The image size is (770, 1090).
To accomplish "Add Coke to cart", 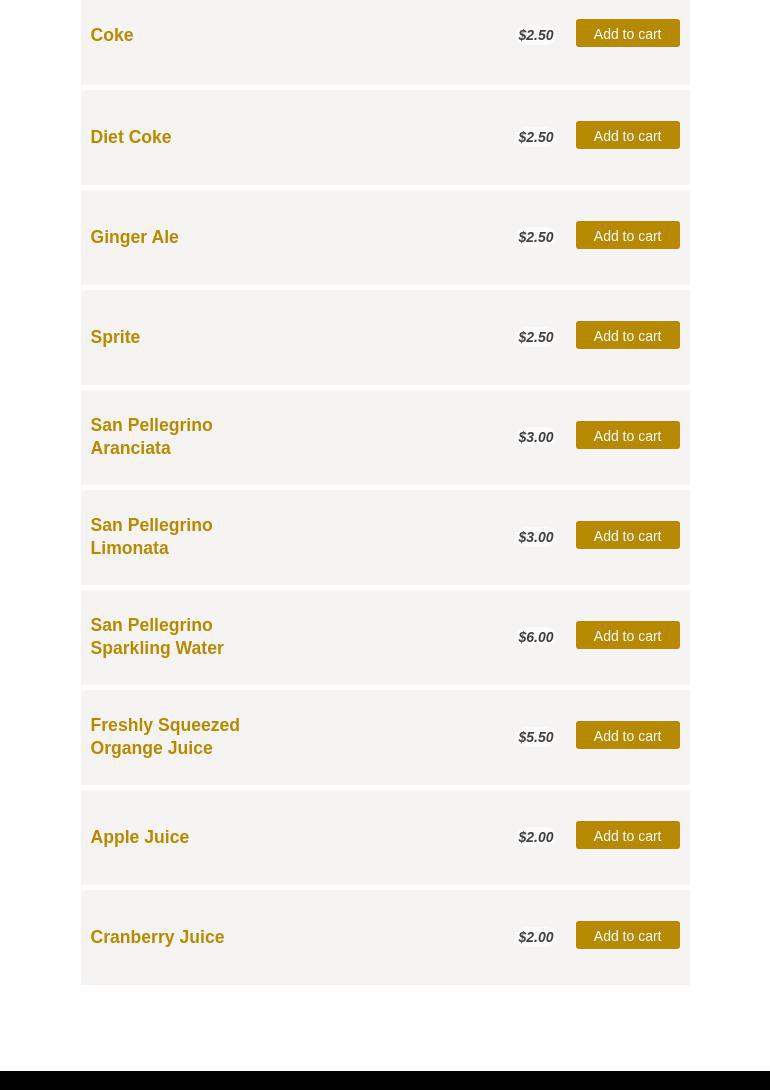I will (627, 34).
